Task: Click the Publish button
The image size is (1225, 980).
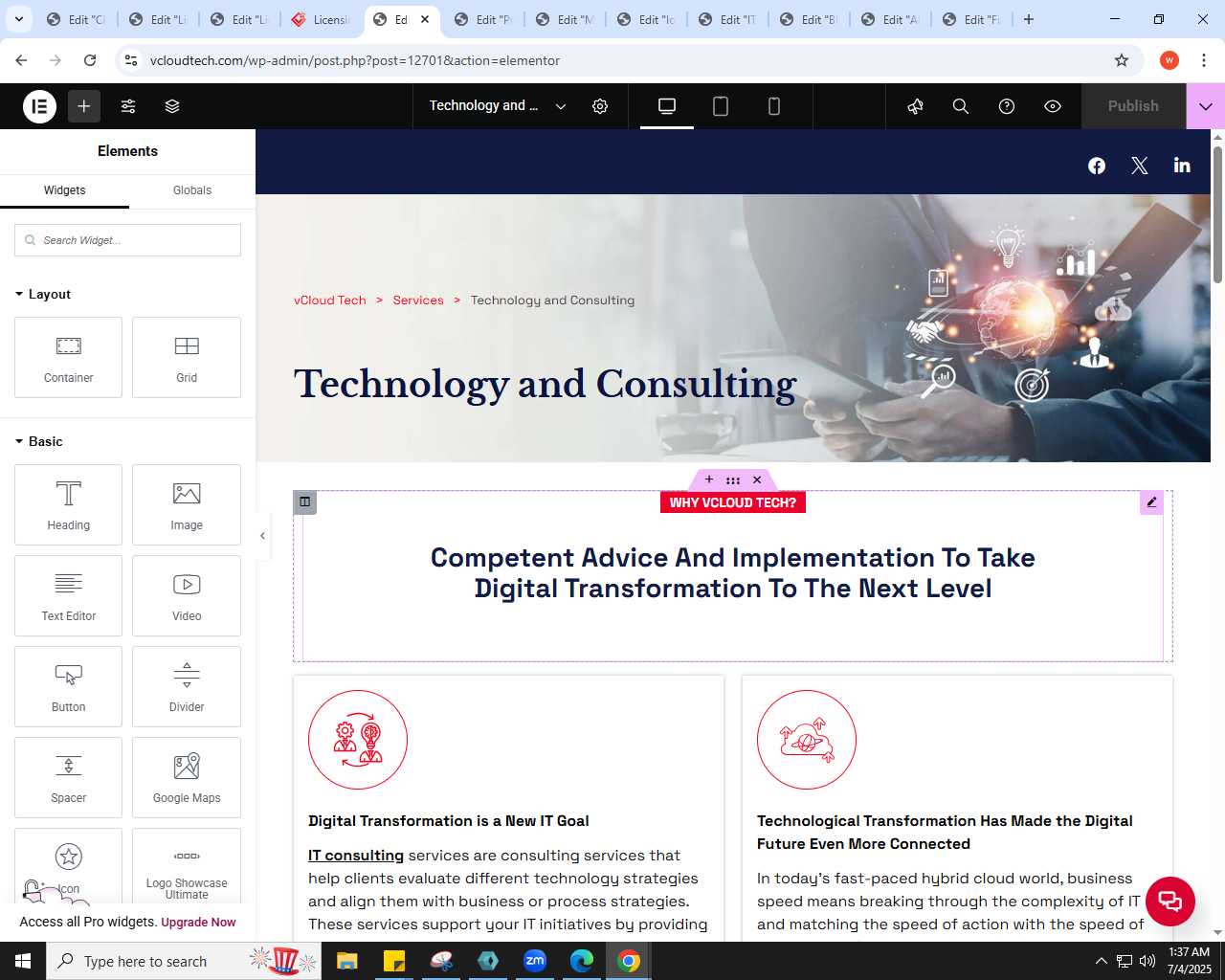Action: coord(1133,106)
